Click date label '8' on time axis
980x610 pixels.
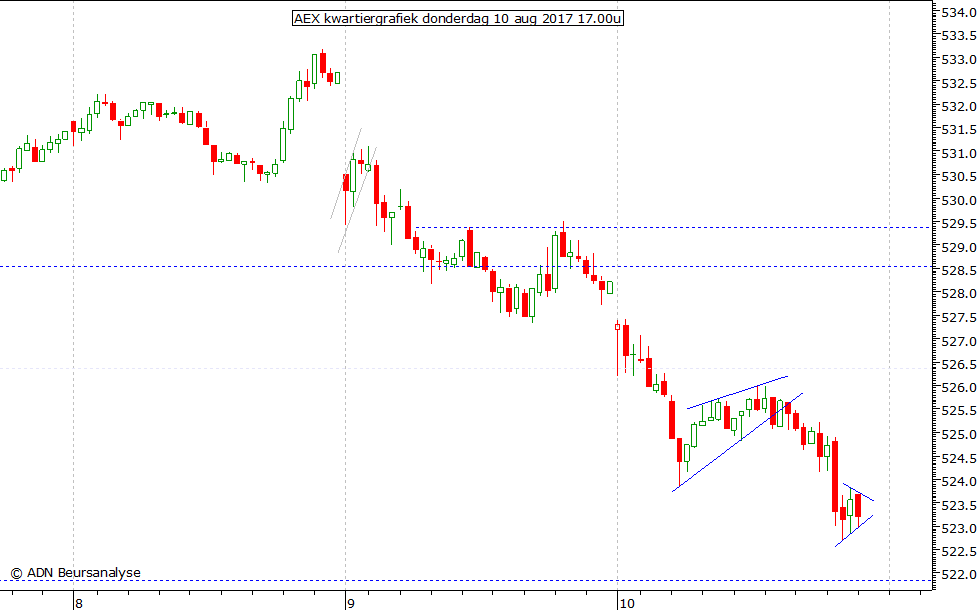(79, 603)
